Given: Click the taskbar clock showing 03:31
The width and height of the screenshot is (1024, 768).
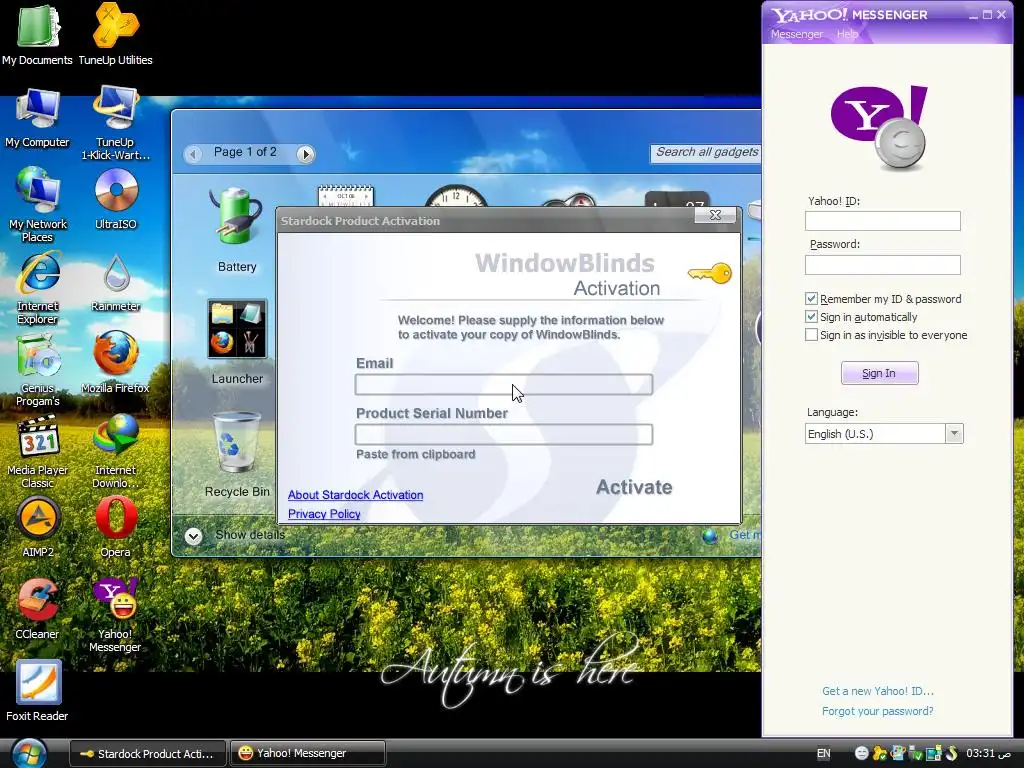Looking at the screenshot, I should (989, 754).
